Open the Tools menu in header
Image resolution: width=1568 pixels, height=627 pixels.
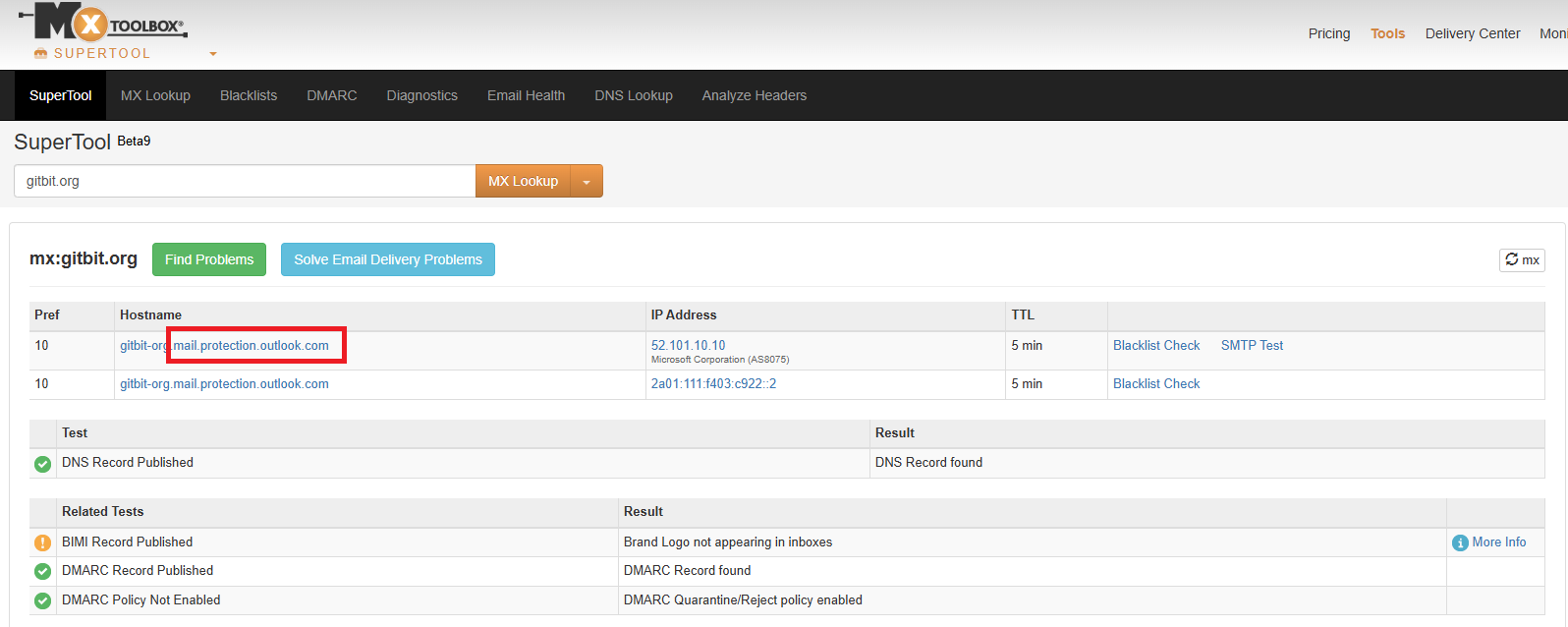click(x=1388, y=33)
